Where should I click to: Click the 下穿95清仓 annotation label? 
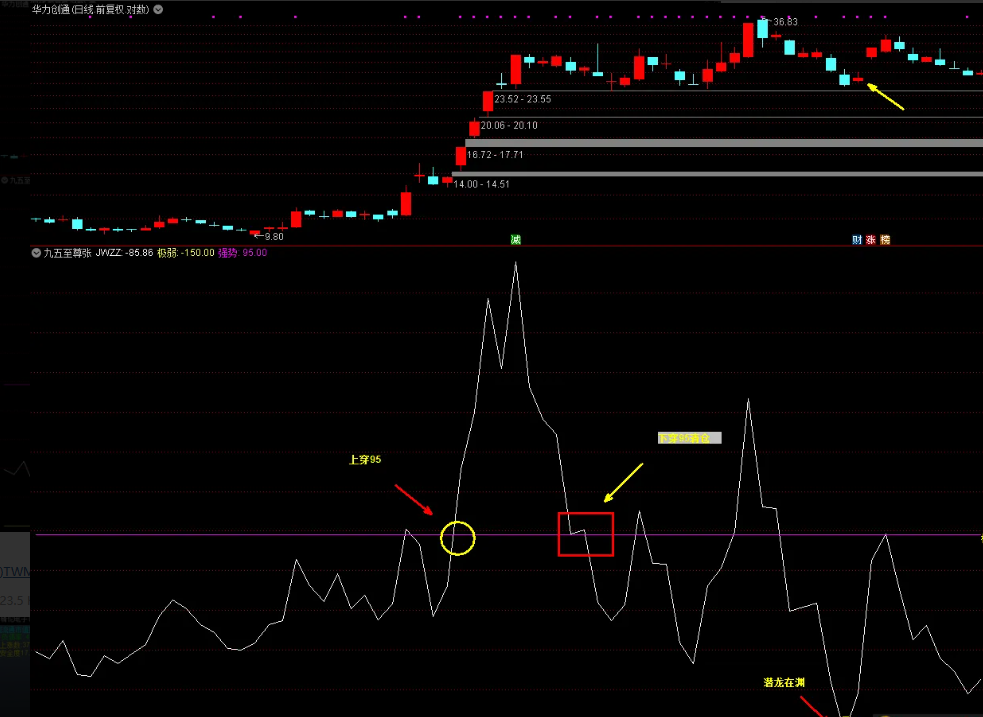687,438
